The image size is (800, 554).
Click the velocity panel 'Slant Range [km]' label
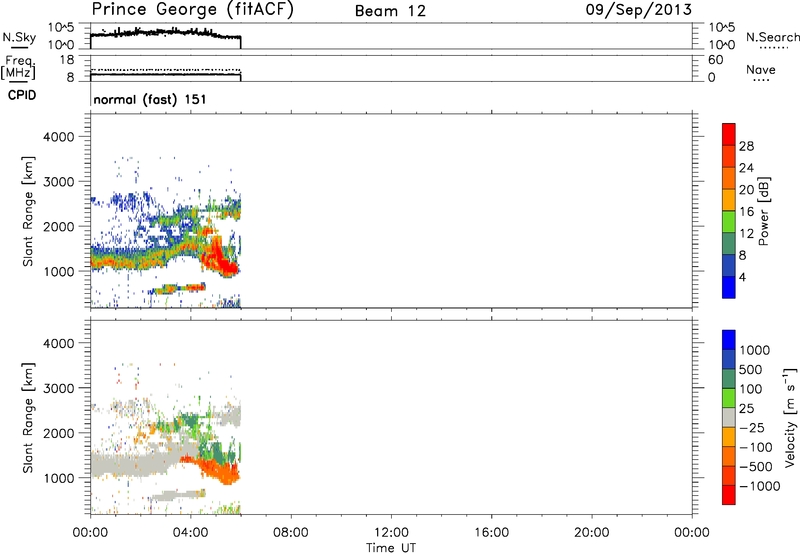coord(28,417)
